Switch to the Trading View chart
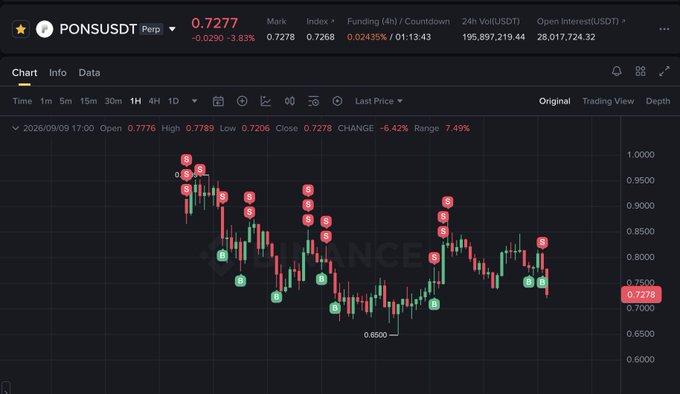Image resolution: width=680 pixels, height=394 pixels. click(x=608, y=101)
